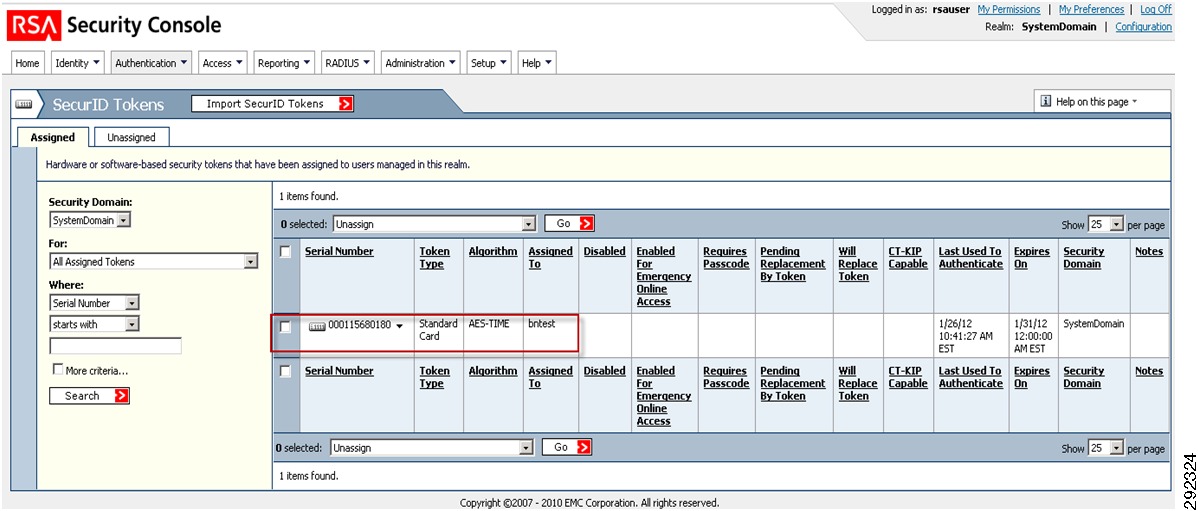The image size is (1198, 511).
Task: Open the Setup menu
Action: pos(489,63)
